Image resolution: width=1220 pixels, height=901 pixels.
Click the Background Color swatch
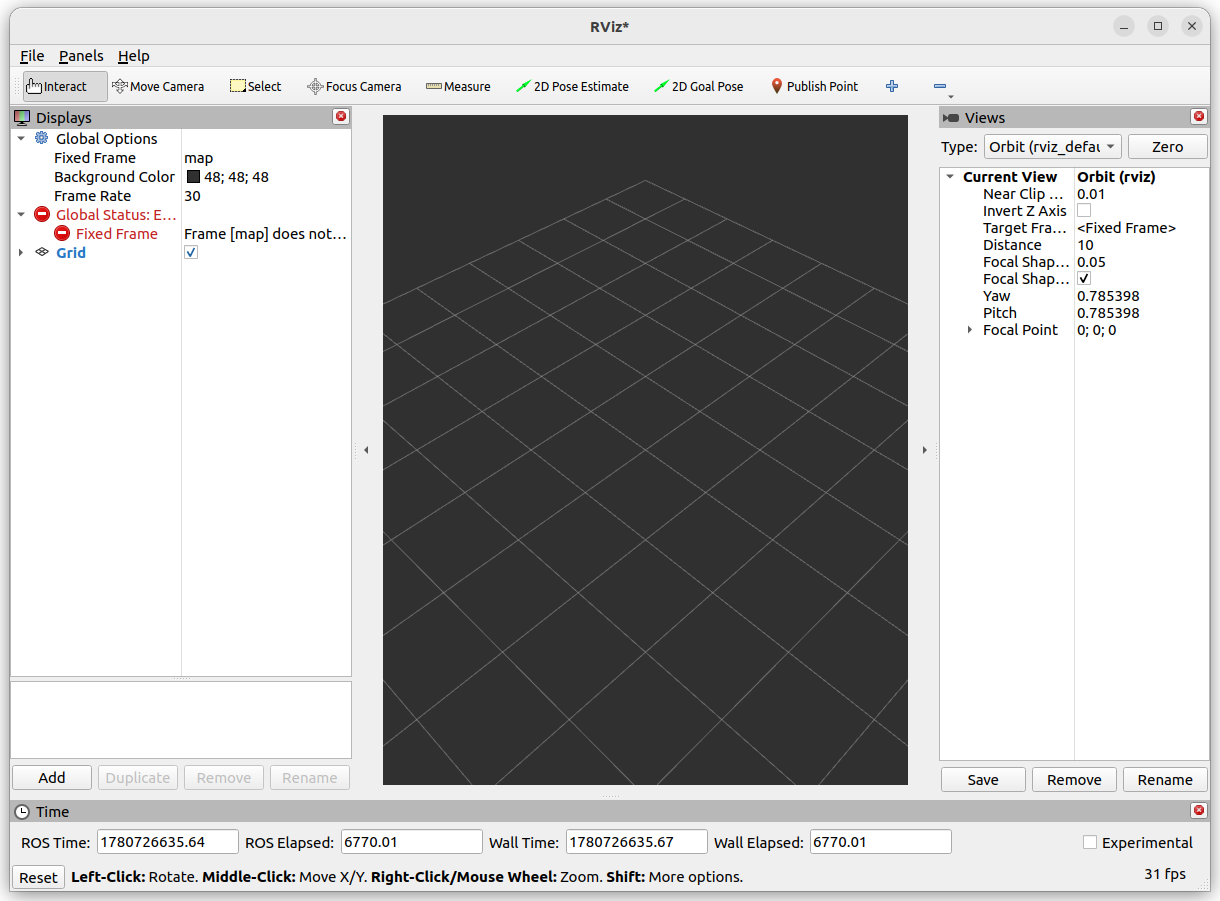point(193,177)
